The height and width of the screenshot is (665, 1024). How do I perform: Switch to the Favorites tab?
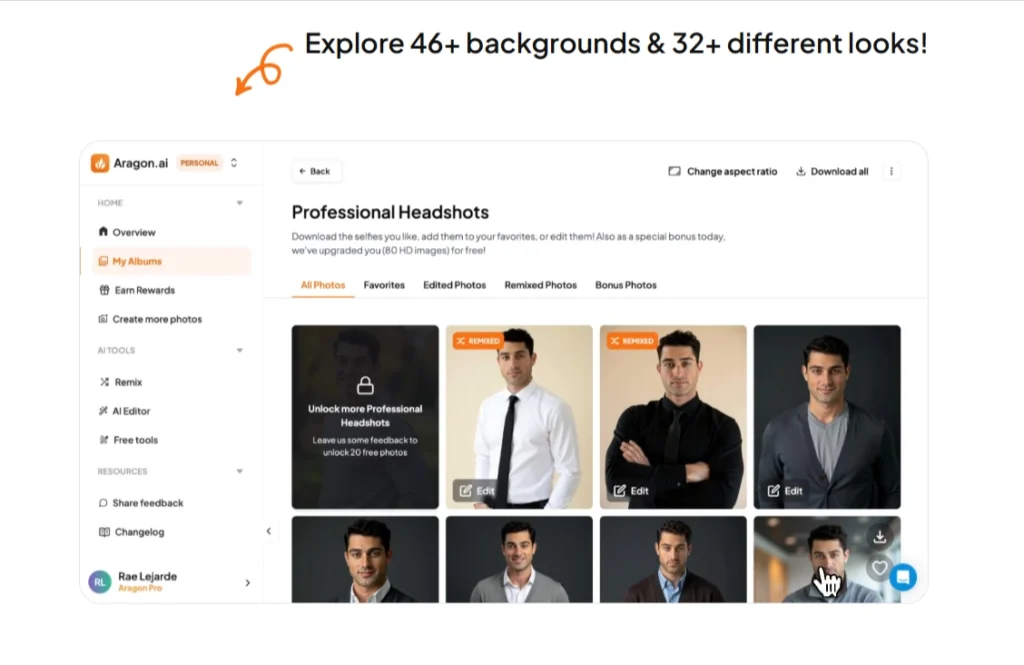[384, 285]
